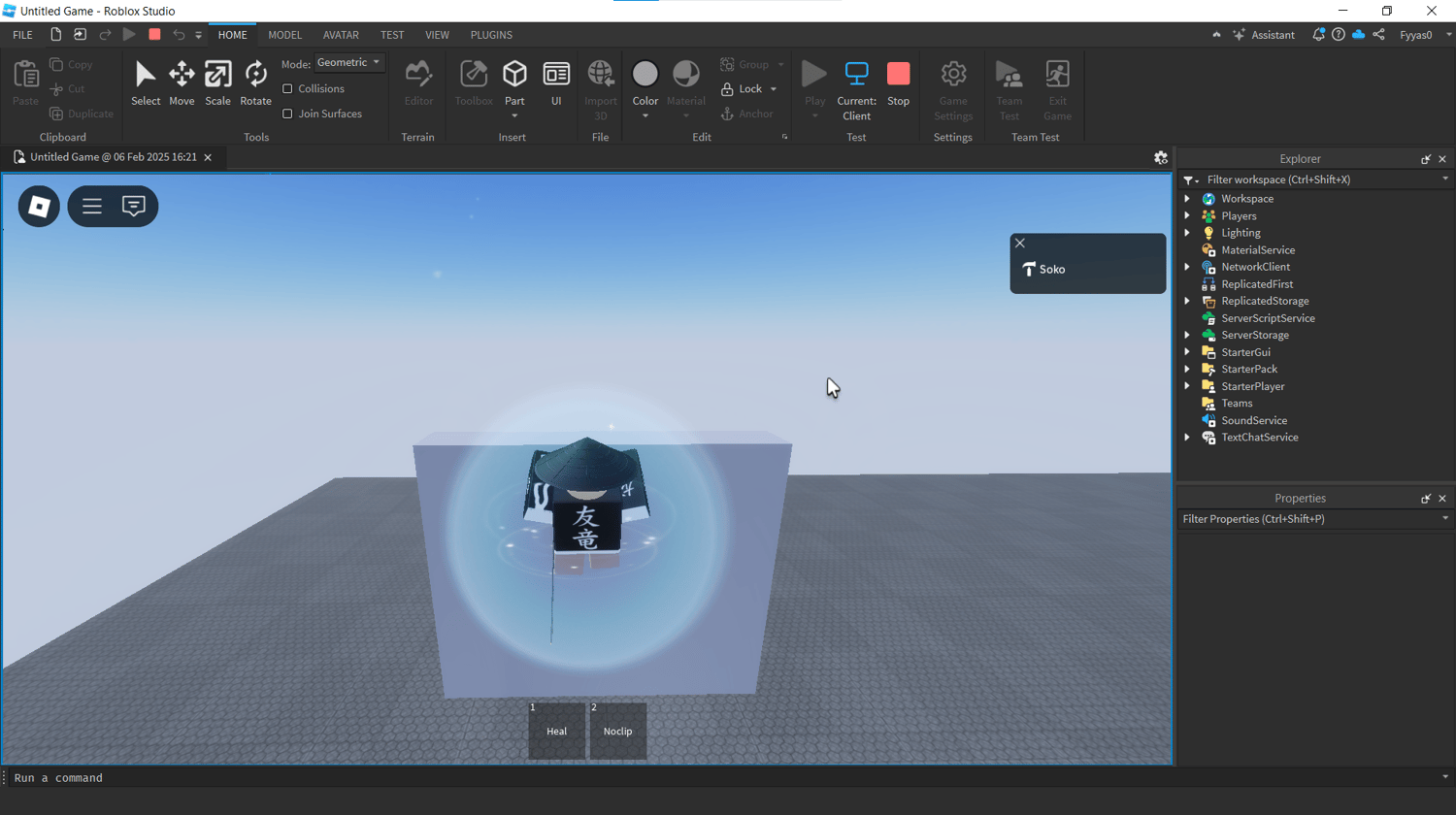1456x815 pixels.
Task: Expand the ReplicatedStorage node
Action: pos(1187,301)
